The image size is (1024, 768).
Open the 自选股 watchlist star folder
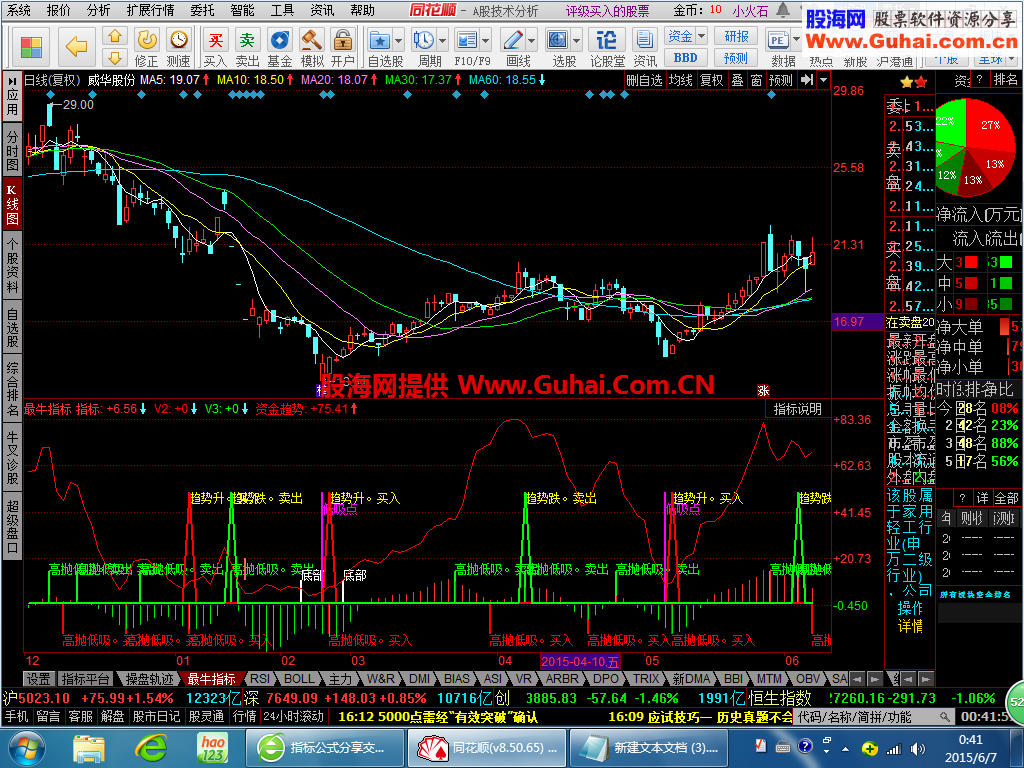click(x=379, y=42)
